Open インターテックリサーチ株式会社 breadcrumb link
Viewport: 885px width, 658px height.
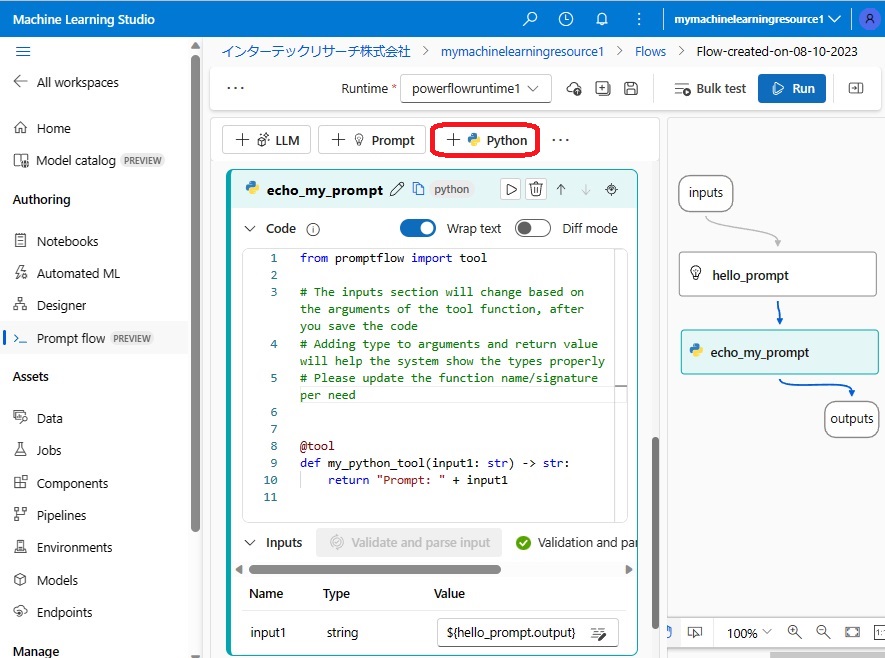tap(316, 52)
